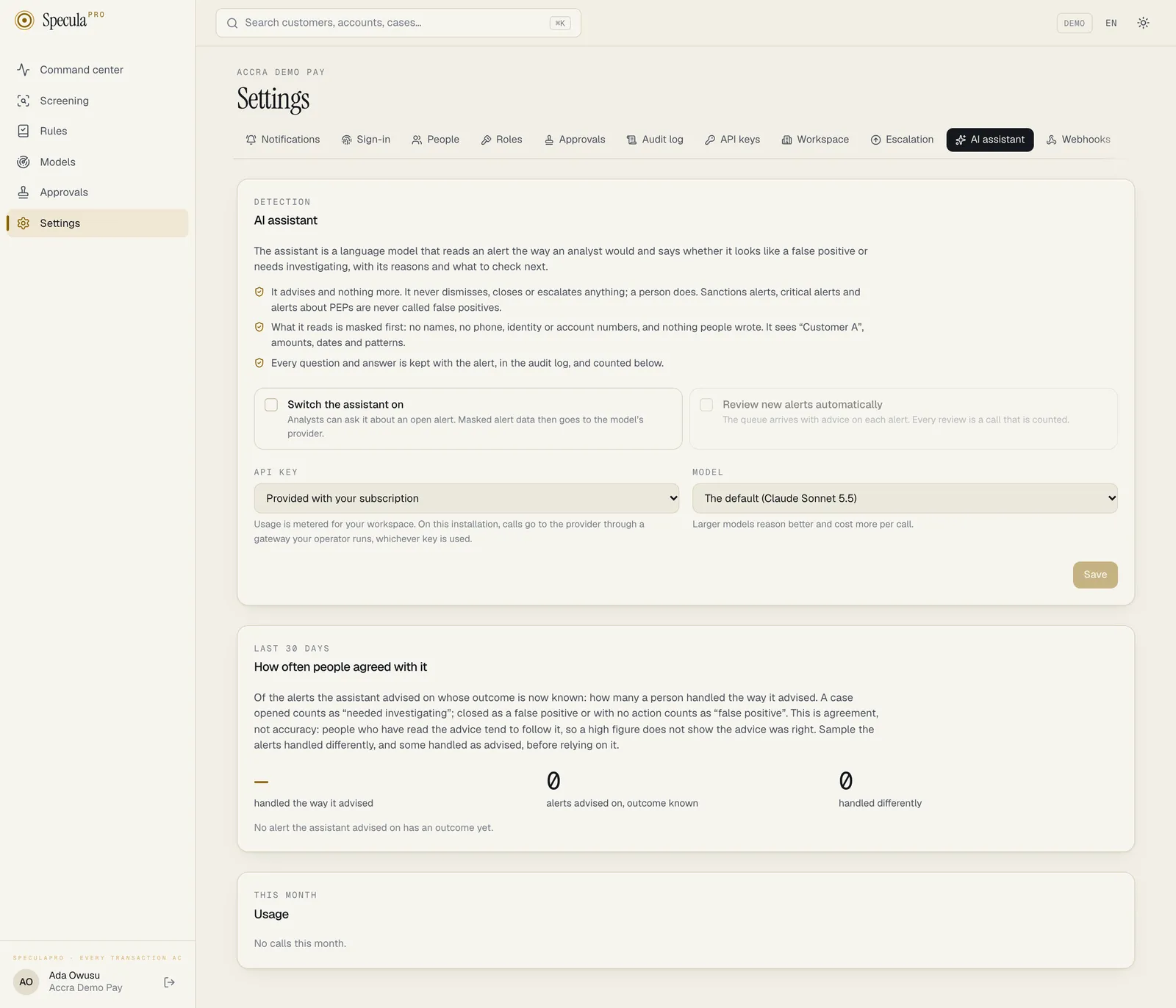Click 'alerts advised on, outcome known' label
The height and width of the screenshot is (1008, 1176).
point(622,803)
